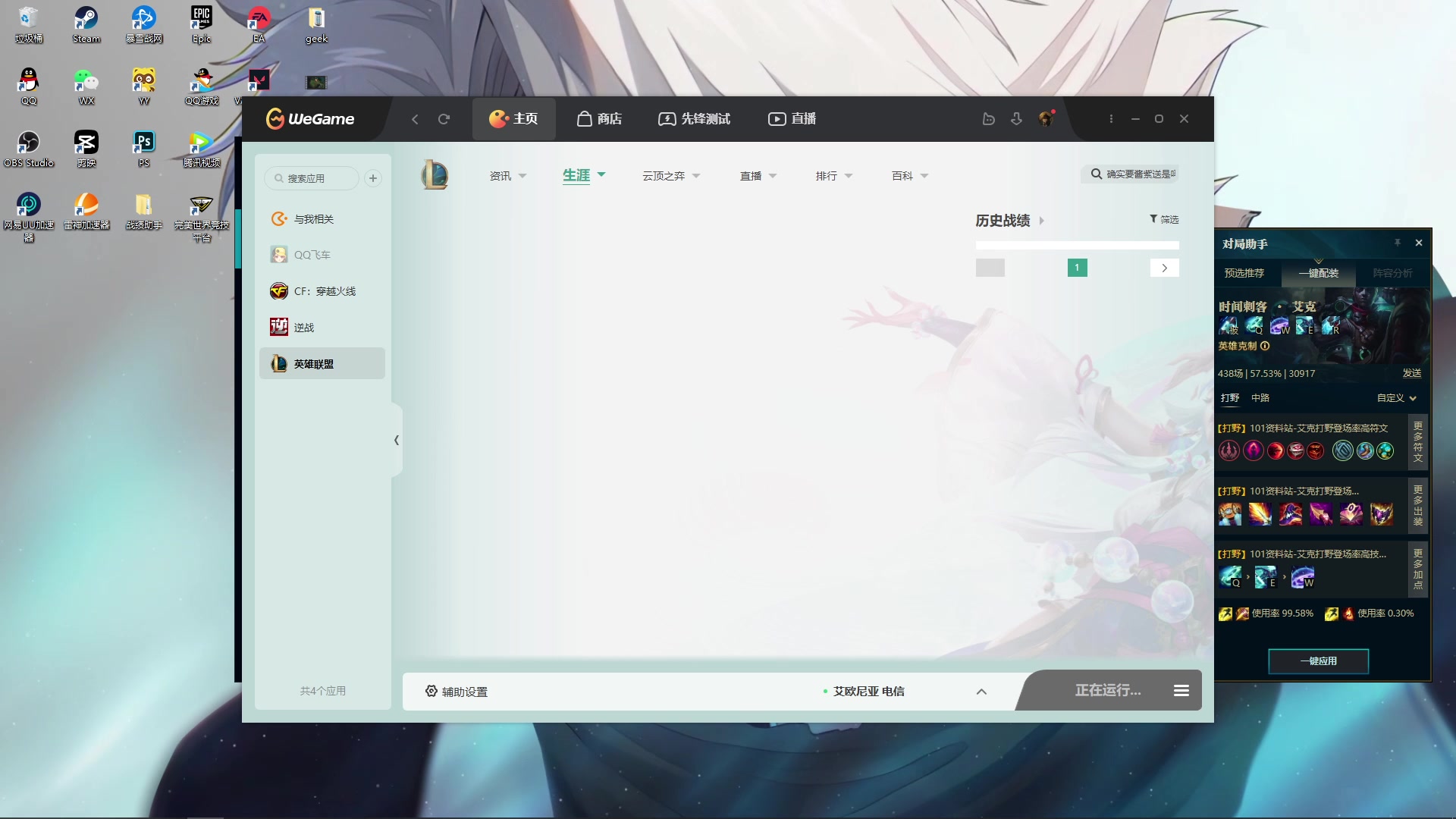Click the 英雄克制 info icon
The image size is (1456, 819).
click(1265, 346)
